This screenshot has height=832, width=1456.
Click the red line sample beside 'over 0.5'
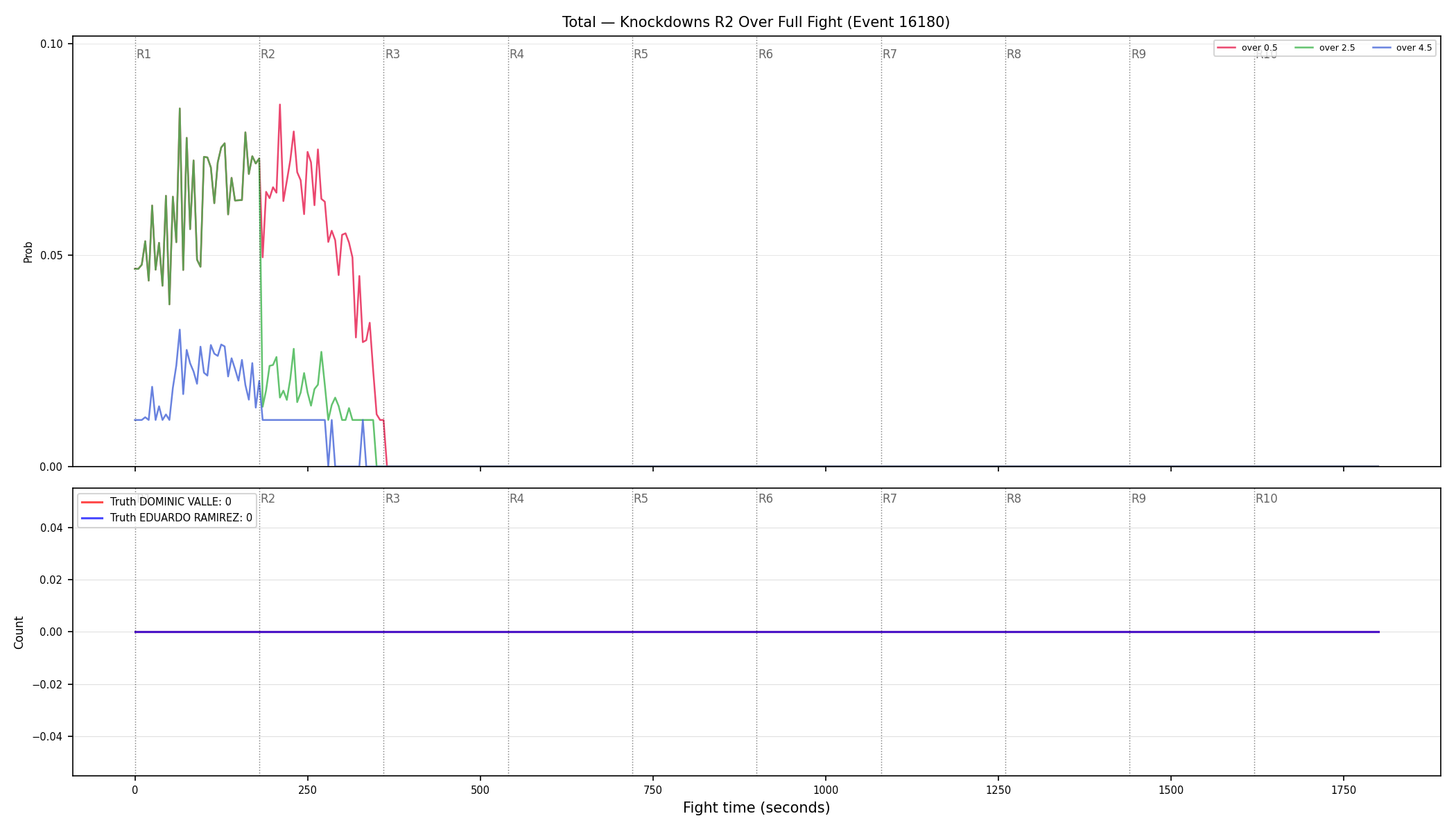1227,48
